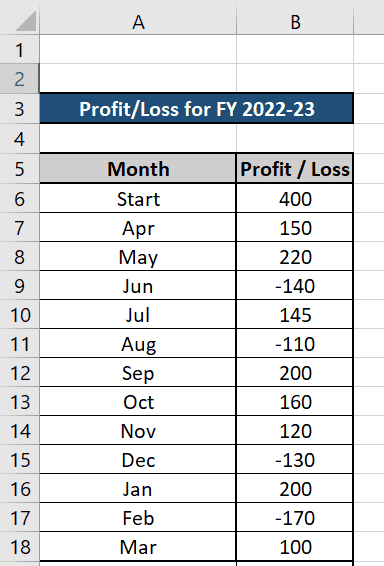Screen dimensions: 384x566
Task: Click the cell with value 145
Action: pos(295,314)
